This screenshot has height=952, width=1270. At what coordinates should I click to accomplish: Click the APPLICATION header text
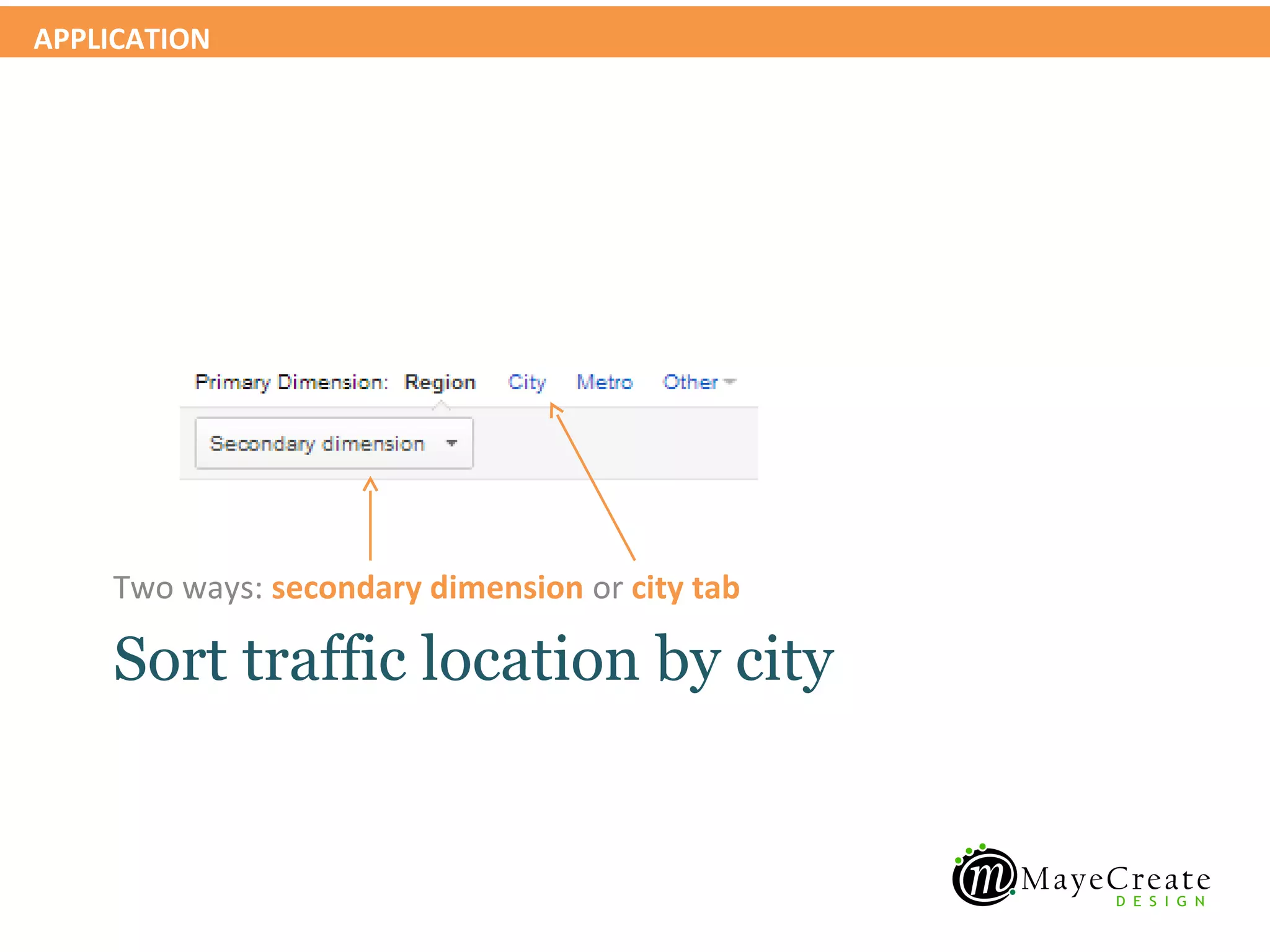click(122, 39)
